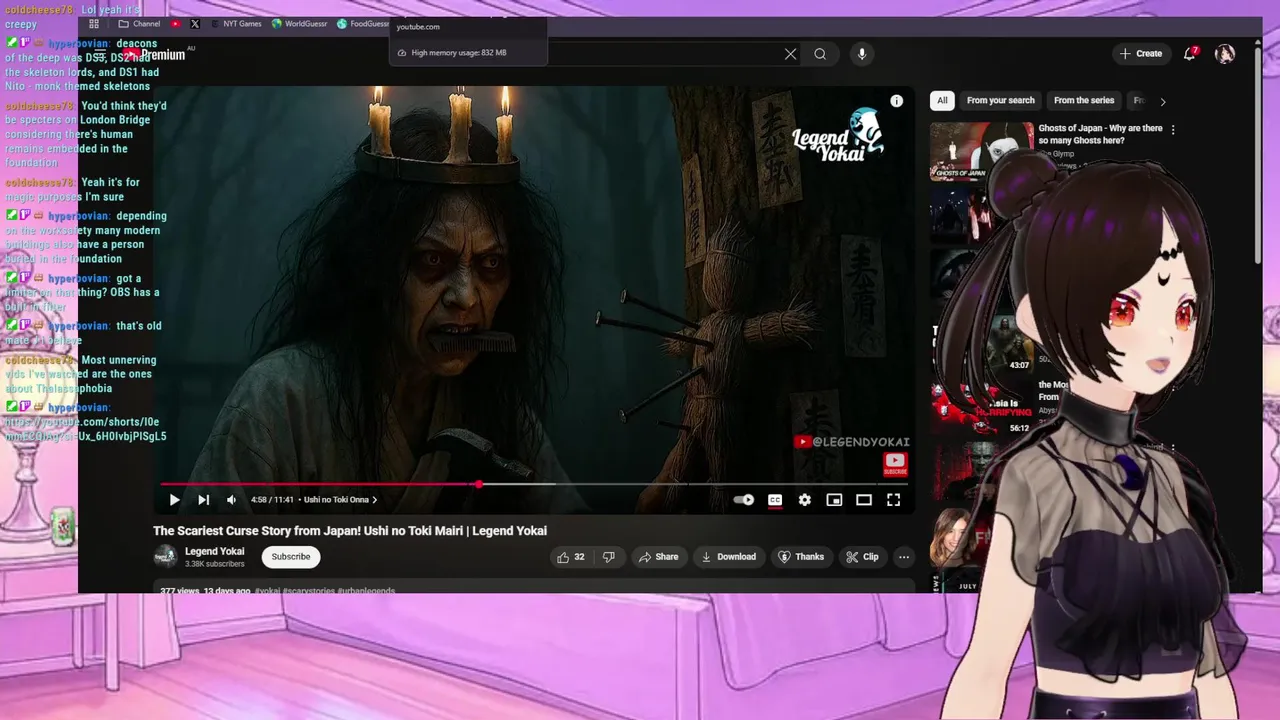Select the All filter chip
Viewport: 1280px width, 720px height.
[942, 101]
